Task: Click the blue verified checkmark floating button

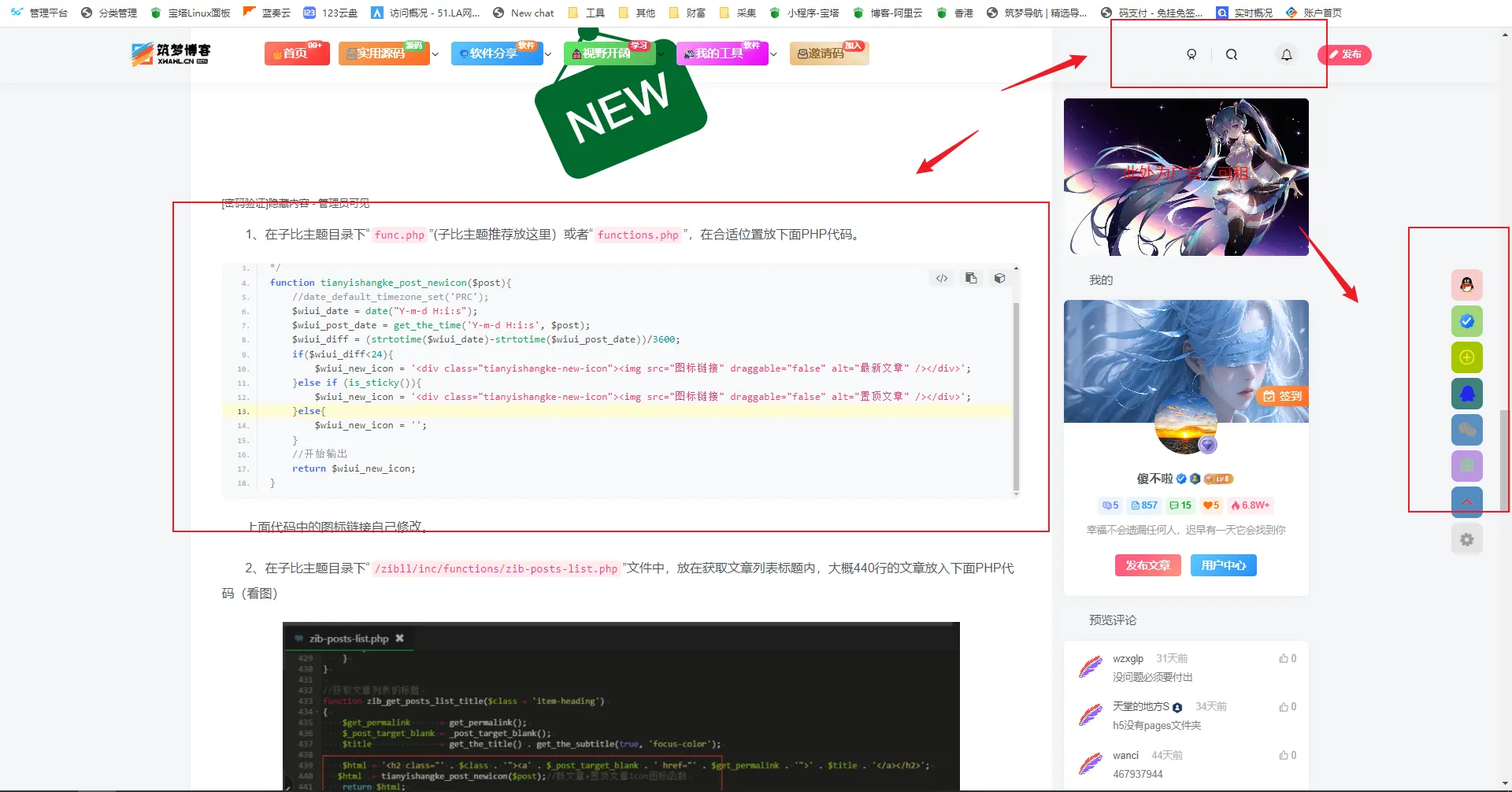Action: point(1466,321)
